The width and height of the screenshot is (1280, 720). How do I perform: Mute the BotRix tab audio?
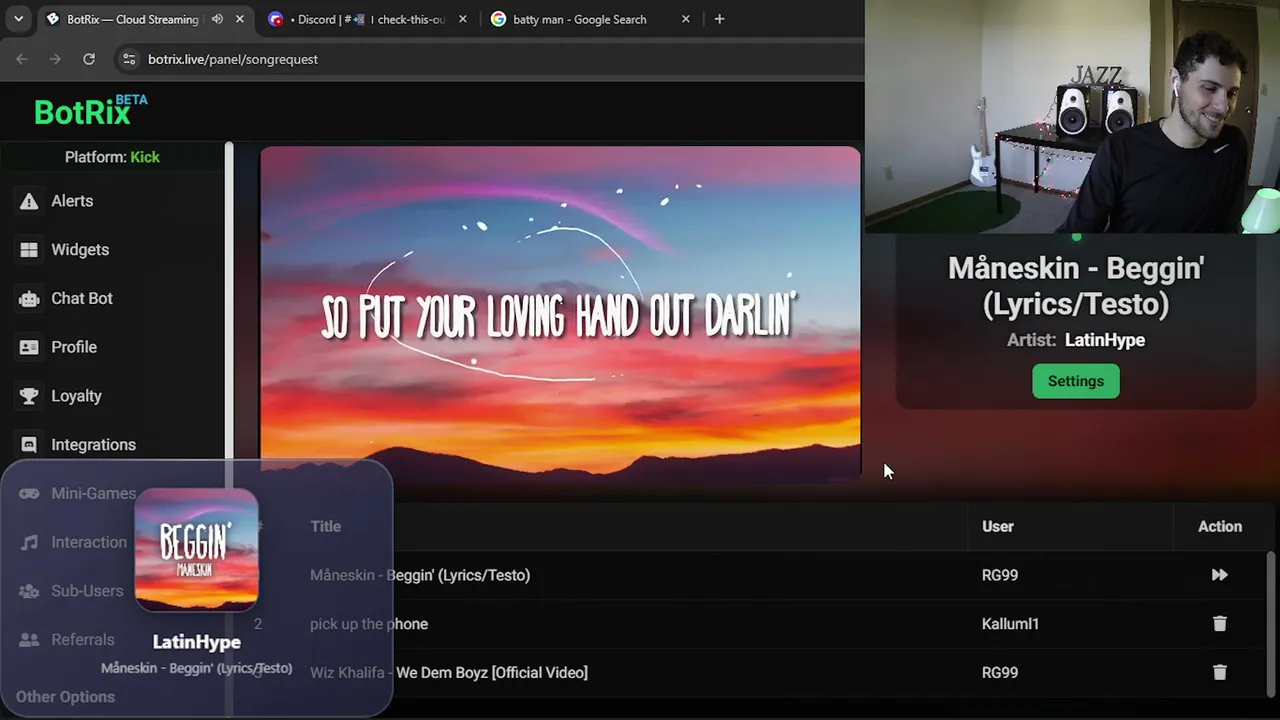217,19
